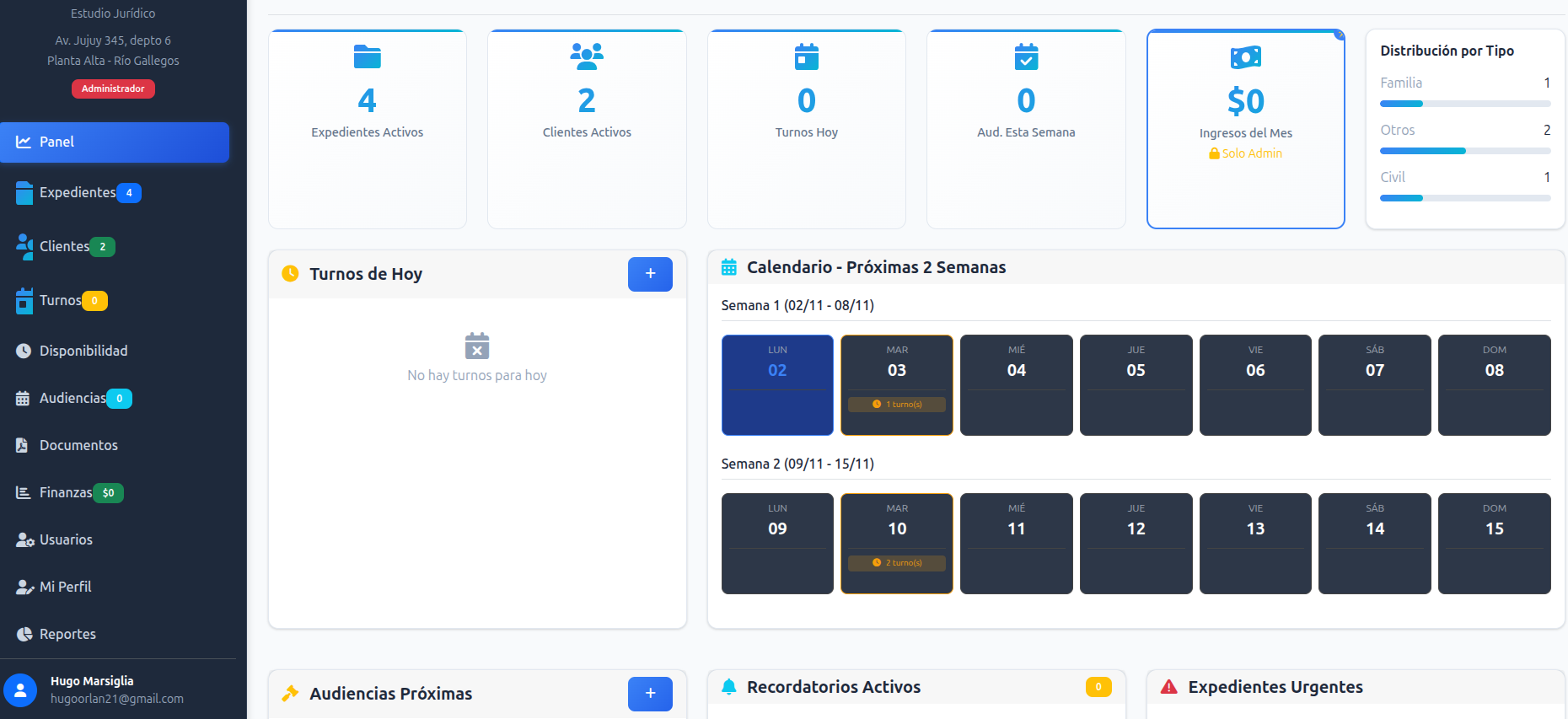This screenshot has width=1568, height=719.
Task: Open the Reportes sidebar item
Action: pos(67,634)
